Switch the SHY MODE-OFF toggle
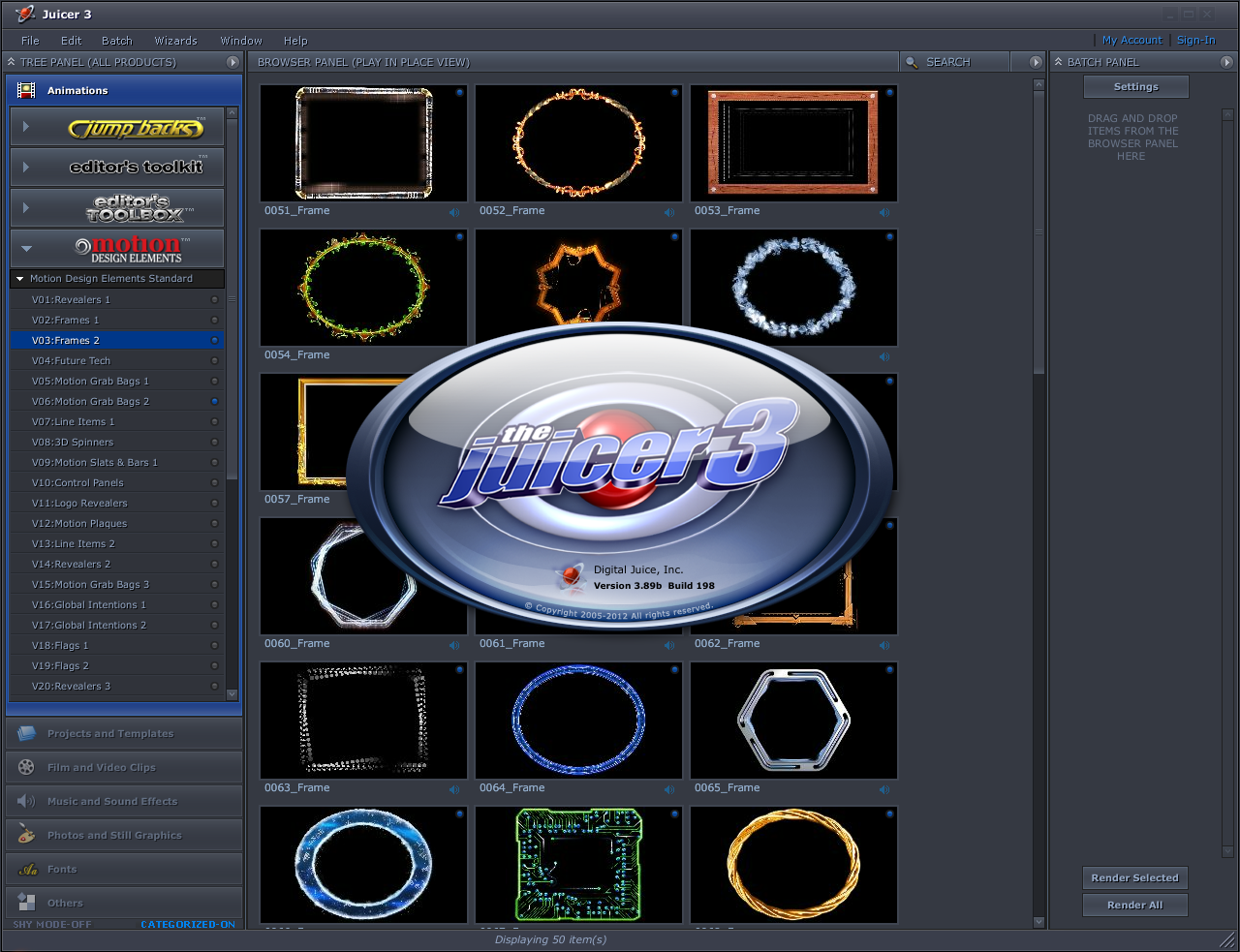1240x952 pixels. pos(52,925)
